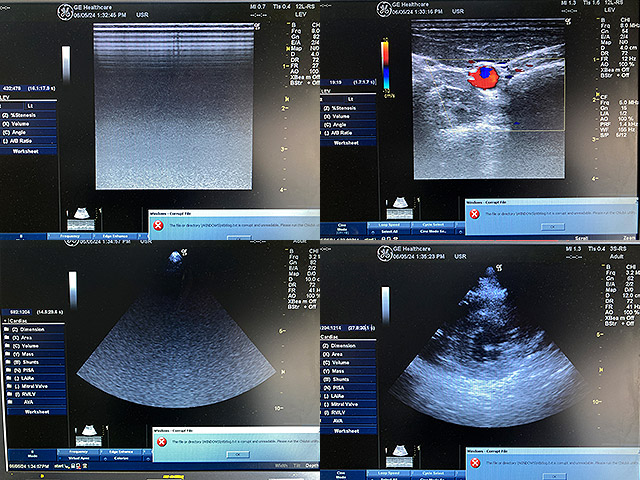Click the grayscale bar on the 1:35:23 PM screen
640x480 pixels.
click(x=385, y=305)
